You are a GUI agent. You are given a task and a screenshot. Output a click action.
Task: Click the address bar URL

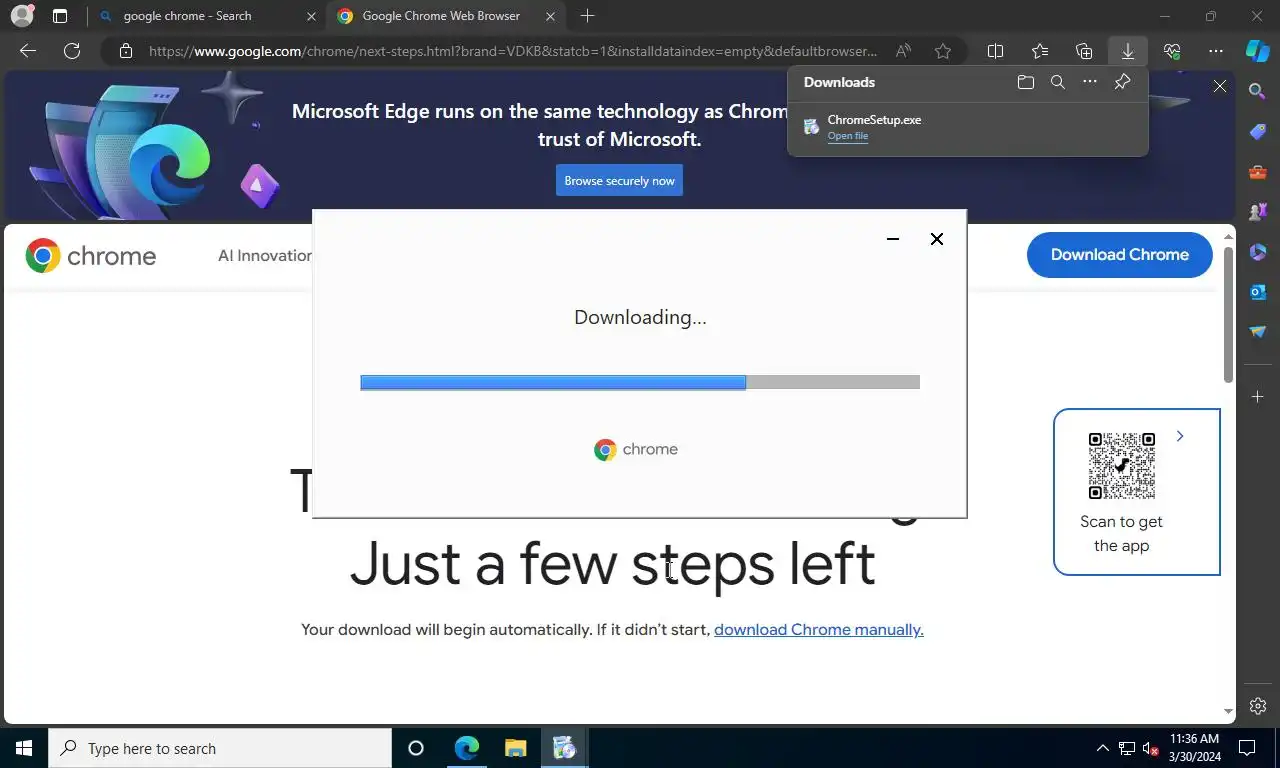[x=513, y=51]
